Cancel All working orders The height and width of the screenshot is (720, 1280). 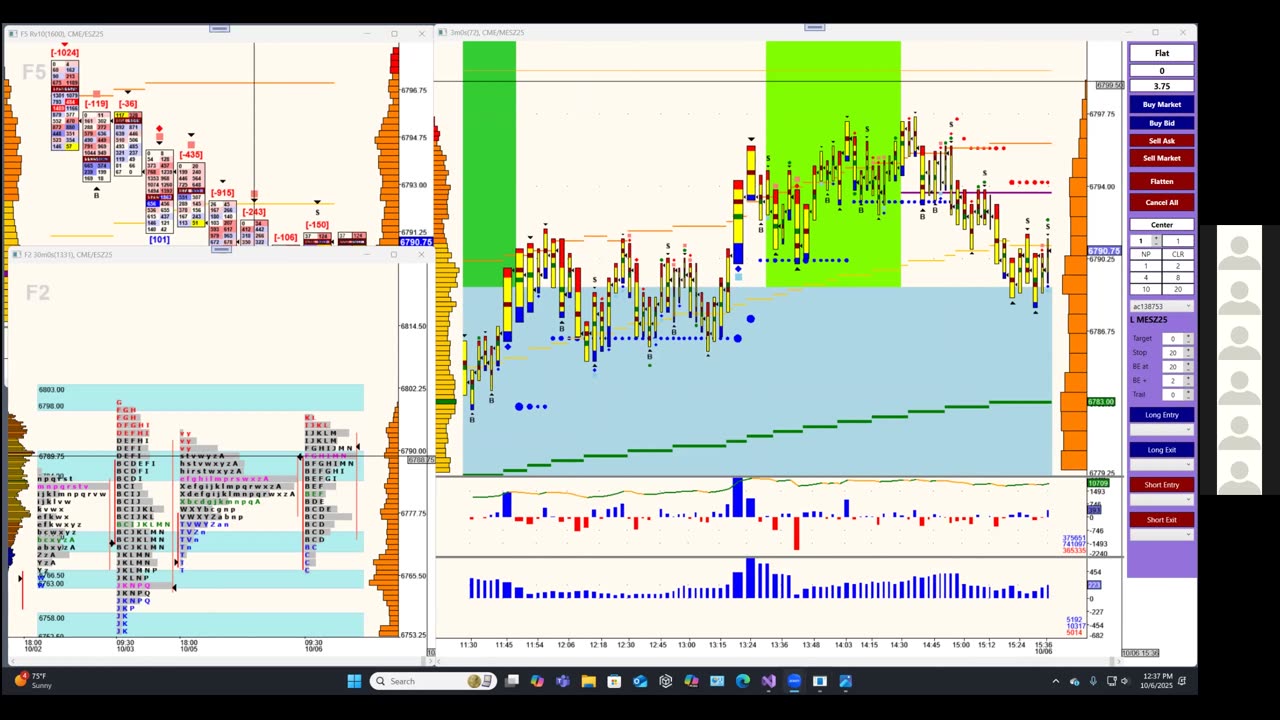[x=1161, y=202]
